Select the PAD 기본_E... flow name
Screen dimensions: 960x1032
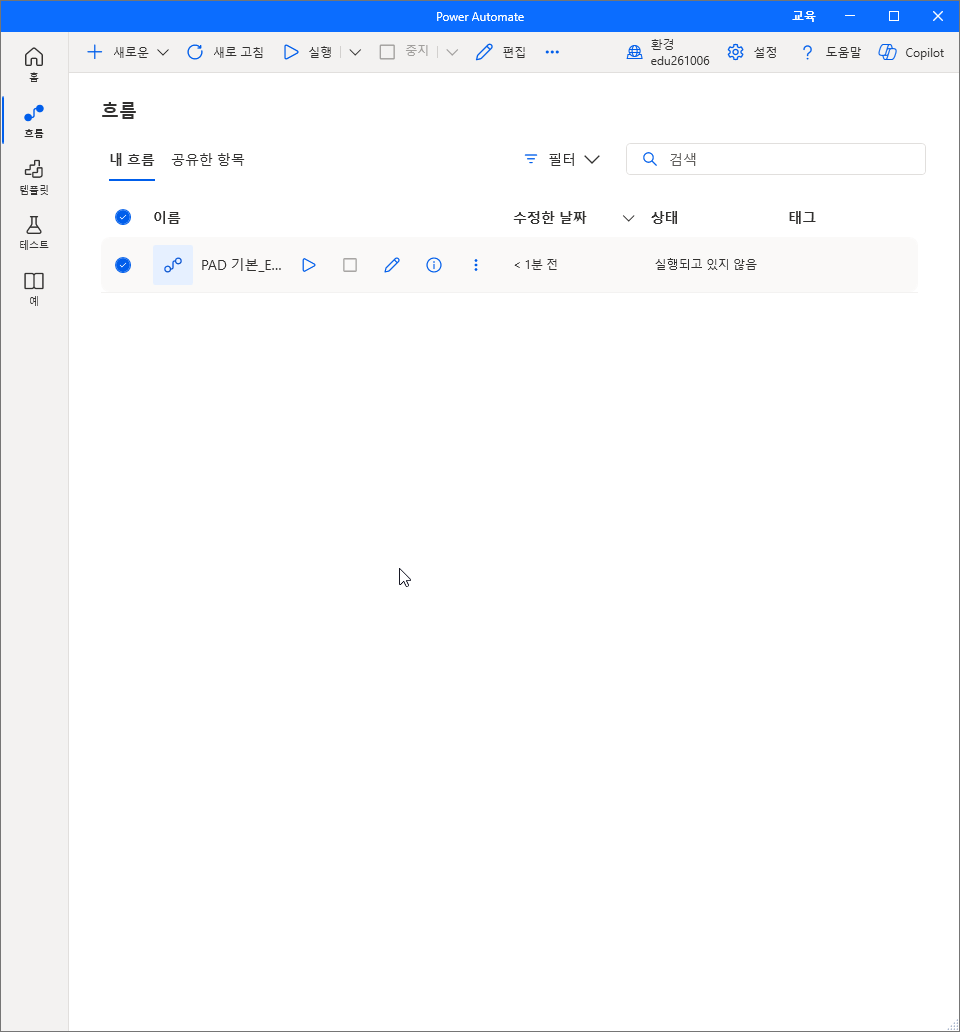[x=241, y=265]
